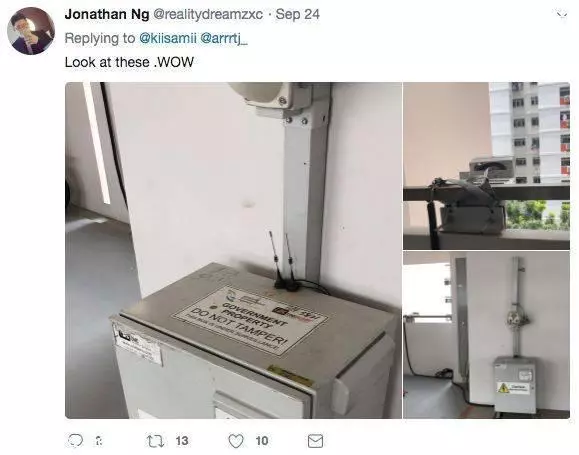Click the like count 10

coord(262,441)
